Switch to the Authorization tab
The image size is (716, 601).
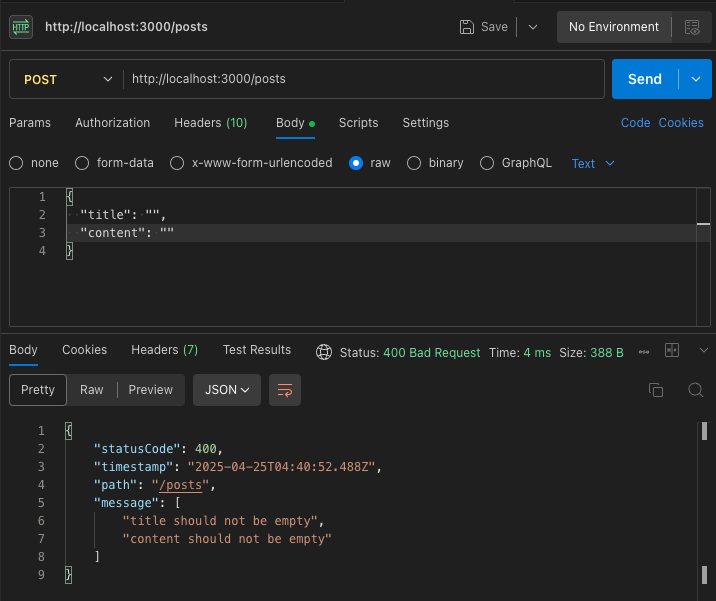[x=112, y=123]
